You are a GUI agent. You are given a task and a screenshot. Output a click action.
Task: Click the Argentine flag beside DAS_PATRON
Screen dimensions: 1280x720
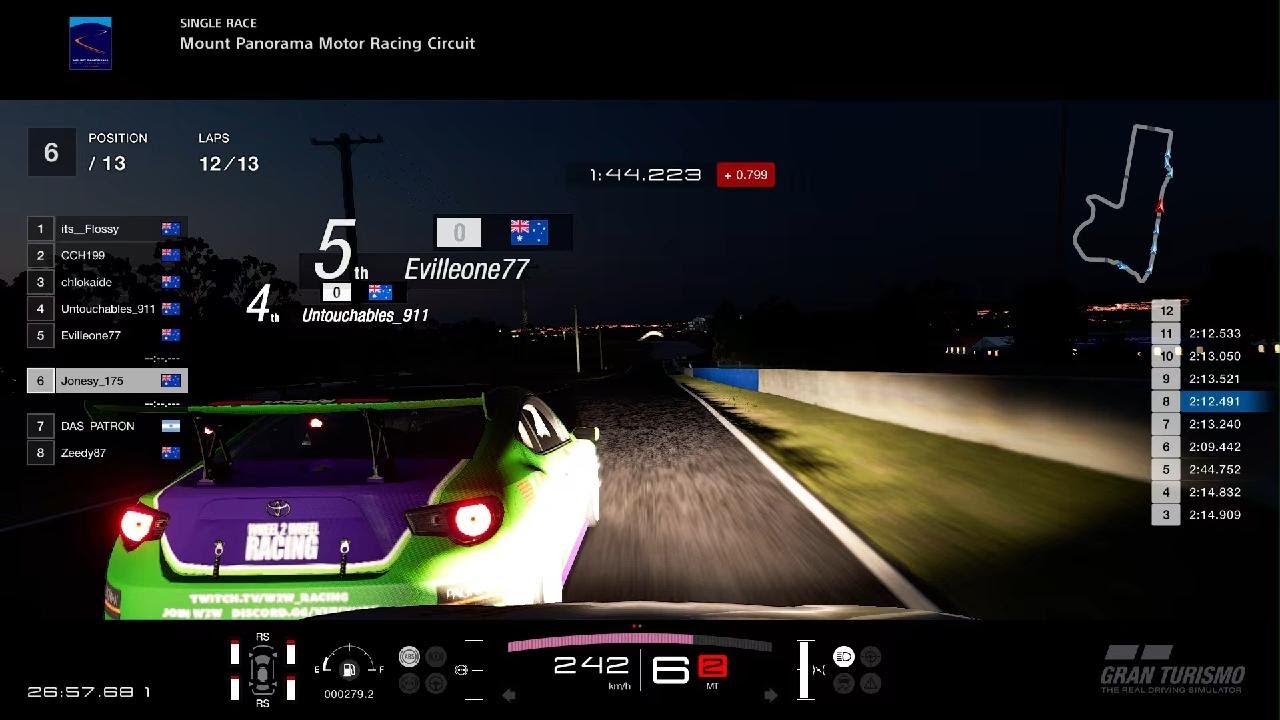pyautogui.click(x=171, y=426)
